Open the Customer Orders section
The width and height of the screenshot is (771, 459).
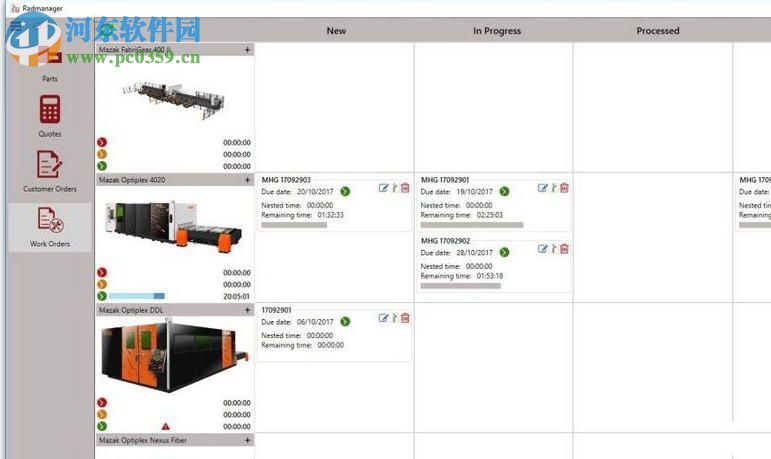point(50,171)
